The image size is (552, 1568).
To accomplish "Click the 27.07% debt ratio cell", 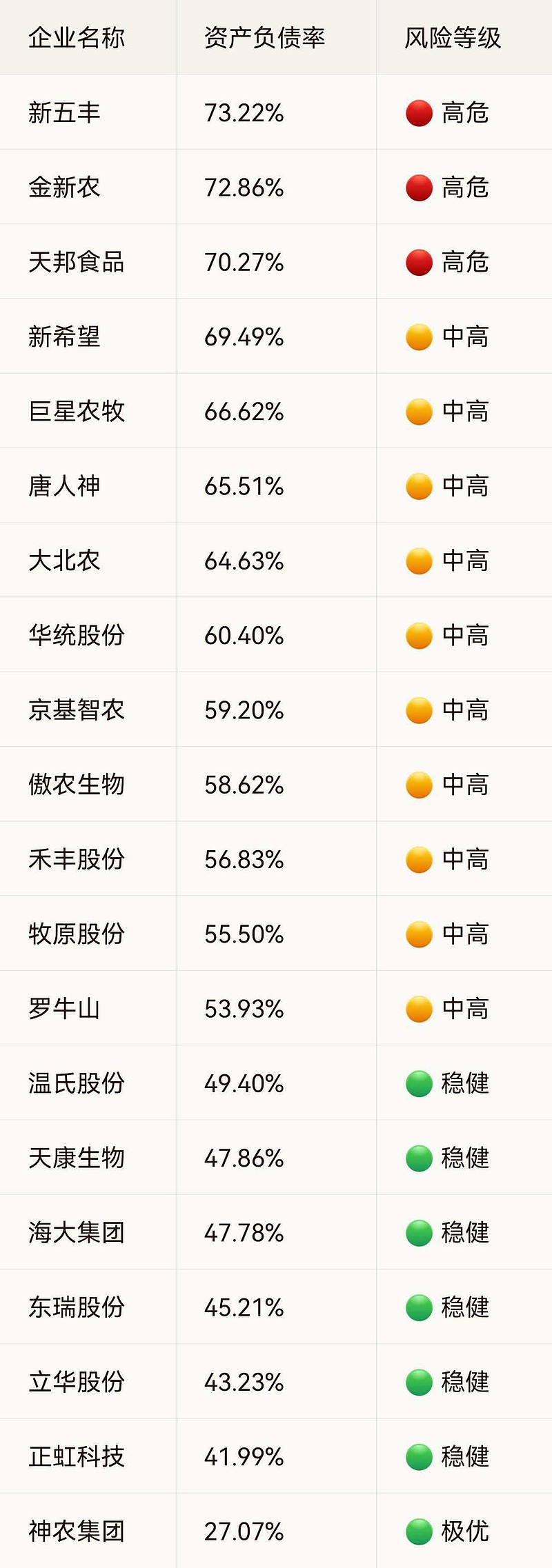I will (244, 1531).
